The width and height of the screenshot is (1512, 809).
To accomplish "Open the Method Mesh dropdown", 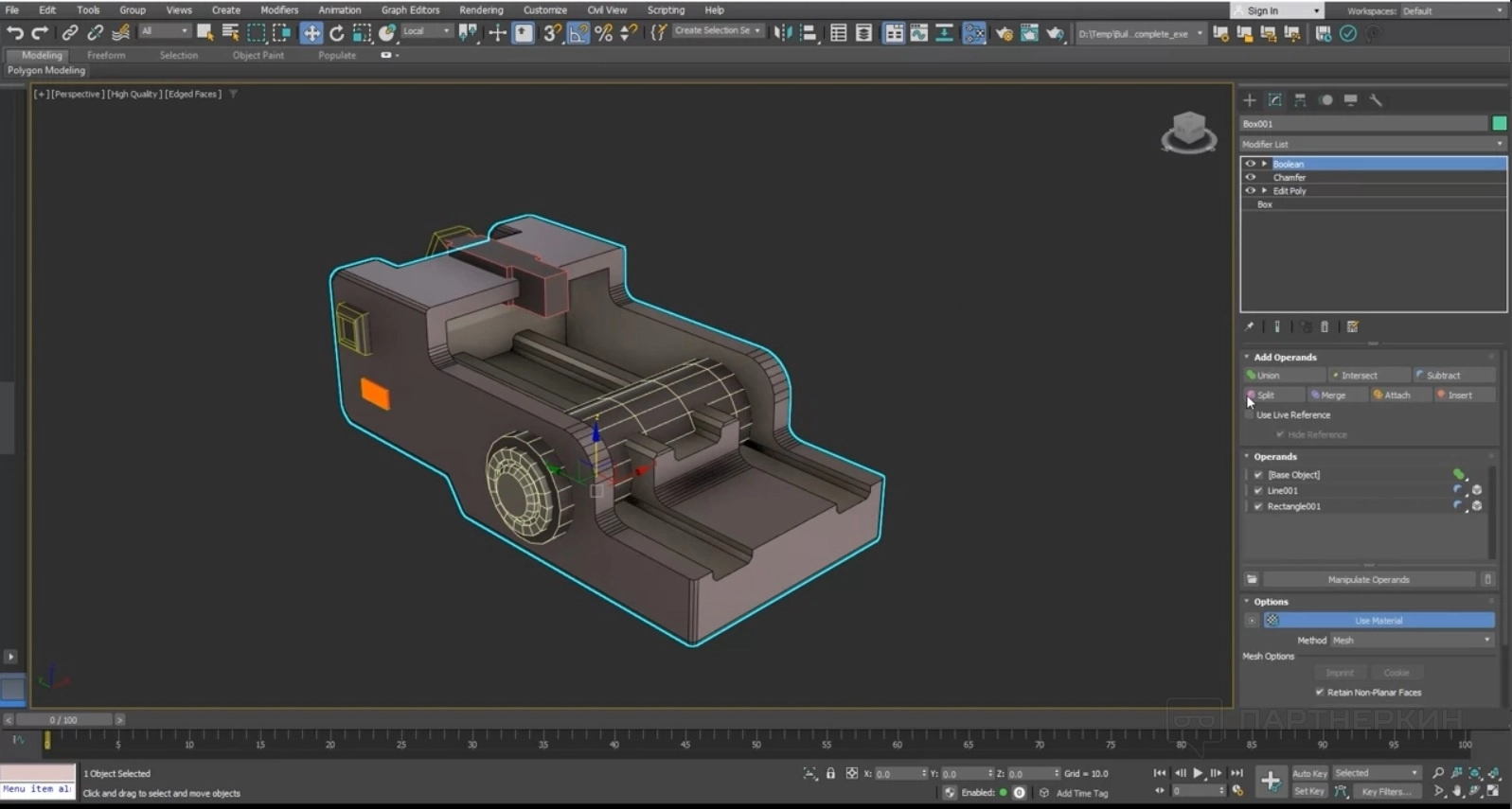I will click(x=1411, y=641).
